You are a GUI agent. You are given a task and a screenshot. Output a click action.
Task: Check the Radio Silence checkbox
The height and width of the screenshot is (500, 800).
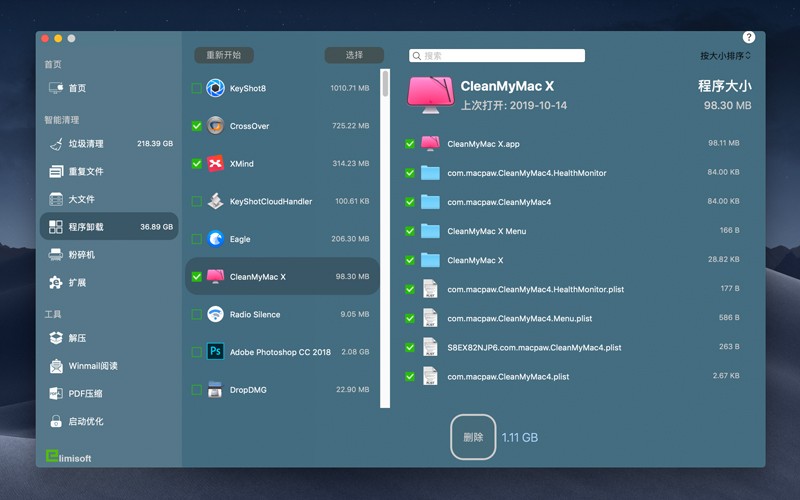pos(196,314)
